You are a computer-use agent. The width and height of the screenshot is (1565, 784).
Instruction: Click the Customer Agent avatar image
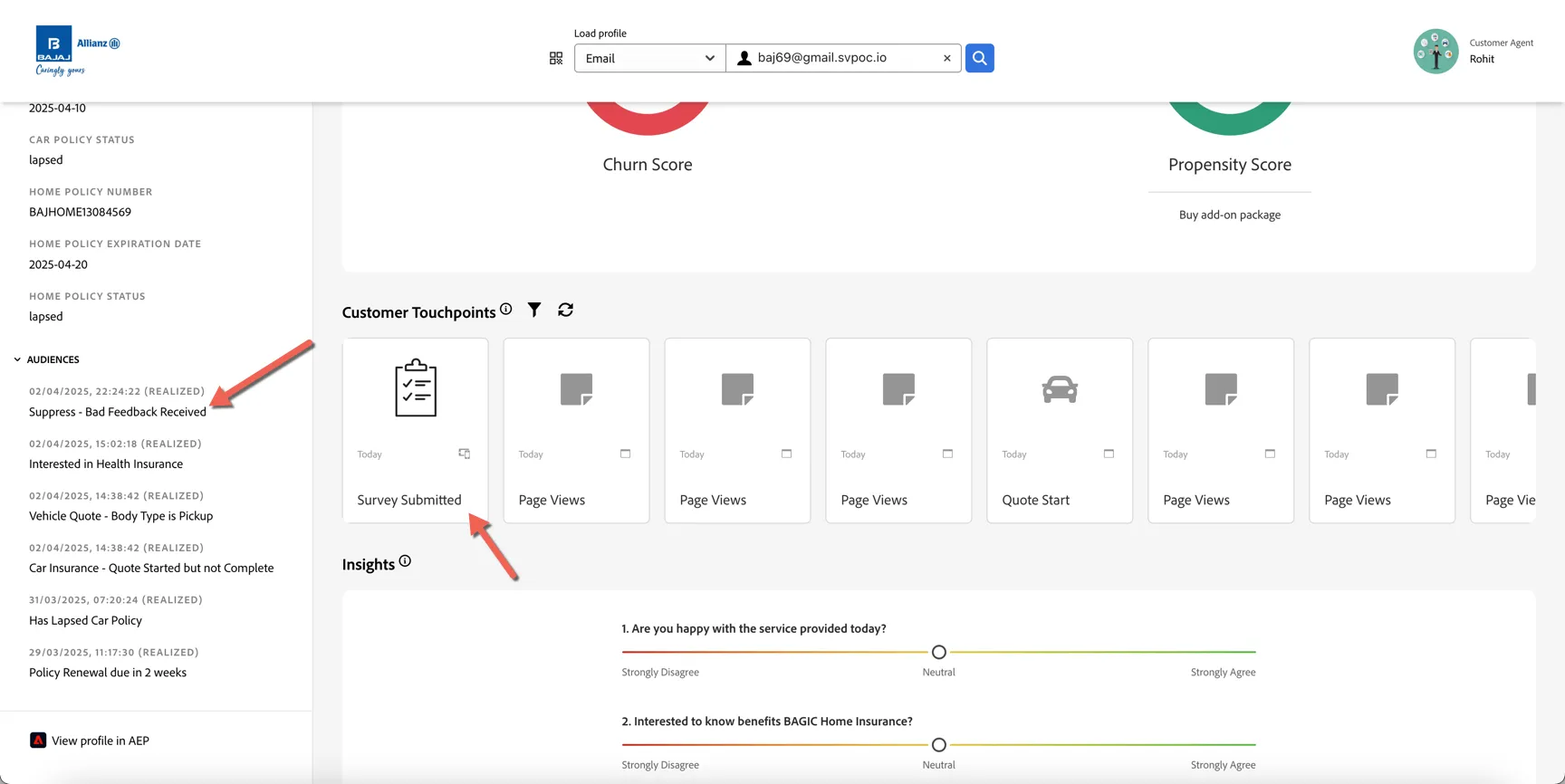pyautogui.click(x=1436, y=51)
